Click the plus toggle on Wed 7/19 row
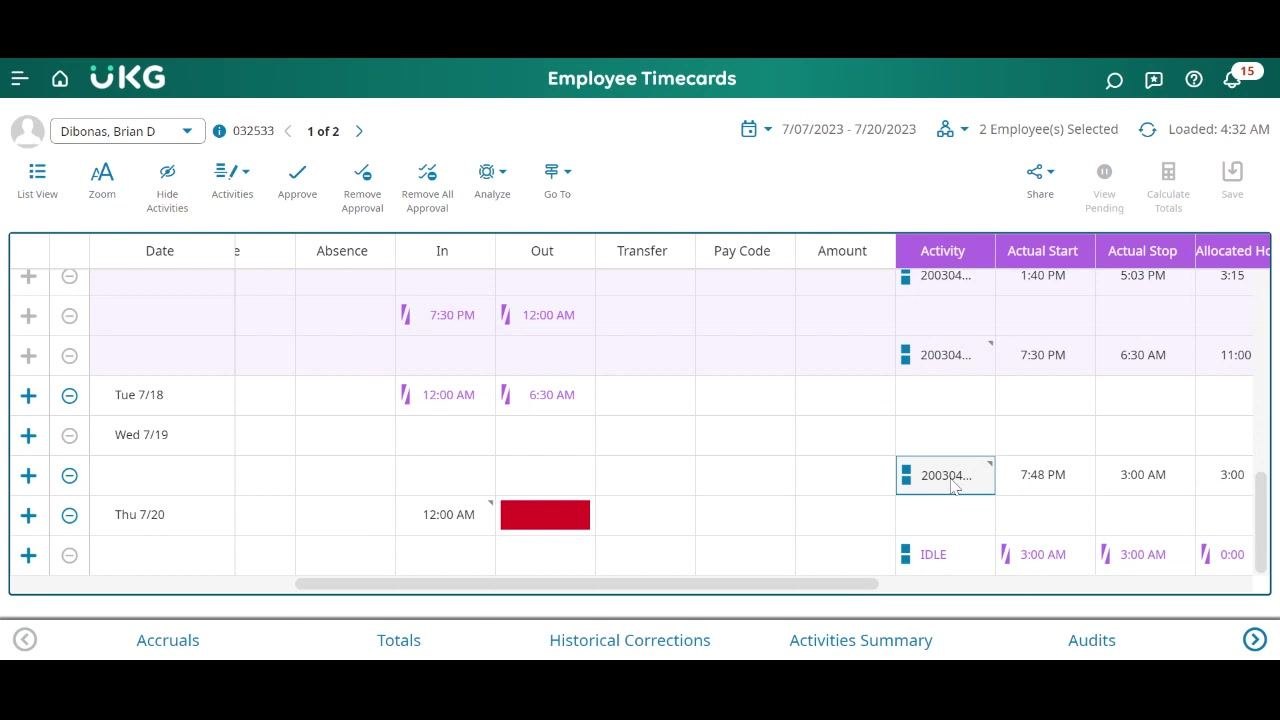This screenshot has width=1280, height=720. (28, 436)
